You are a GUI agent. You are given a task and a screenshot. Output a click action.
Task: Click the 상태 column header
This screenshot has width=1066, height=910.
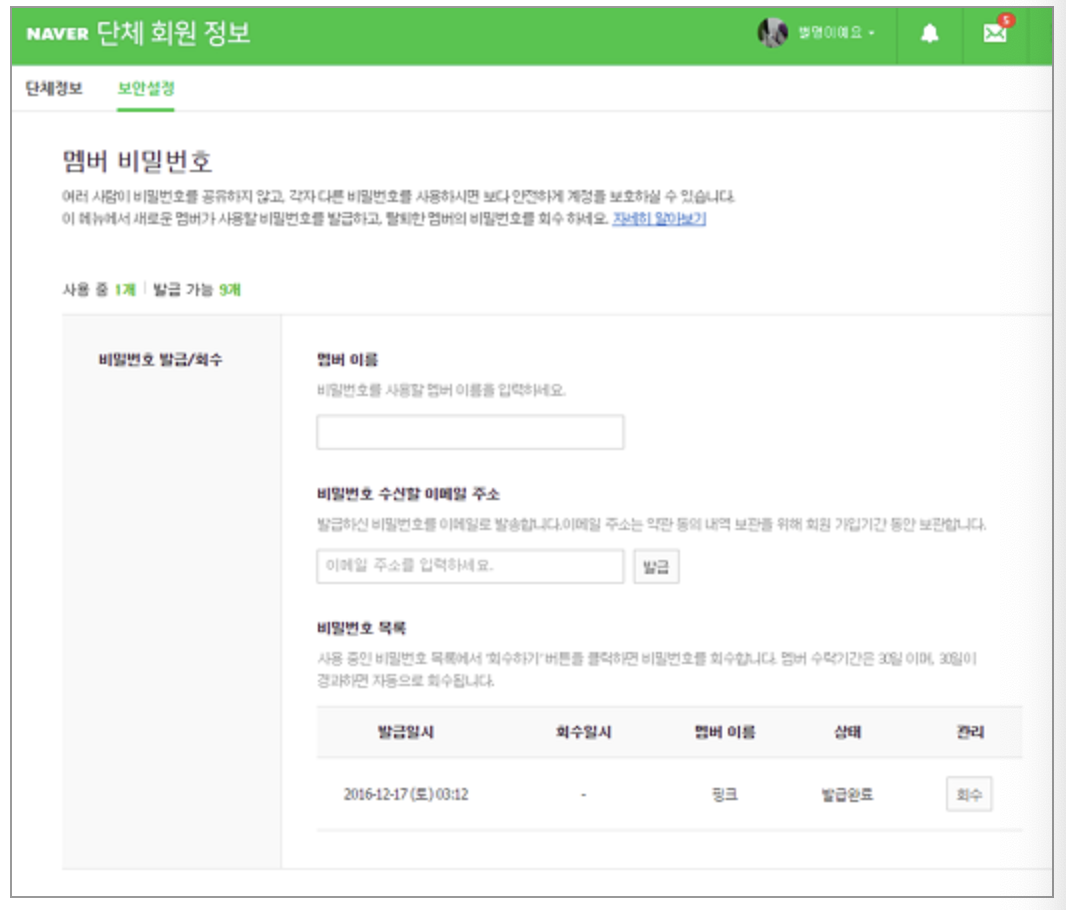(846, 732)
